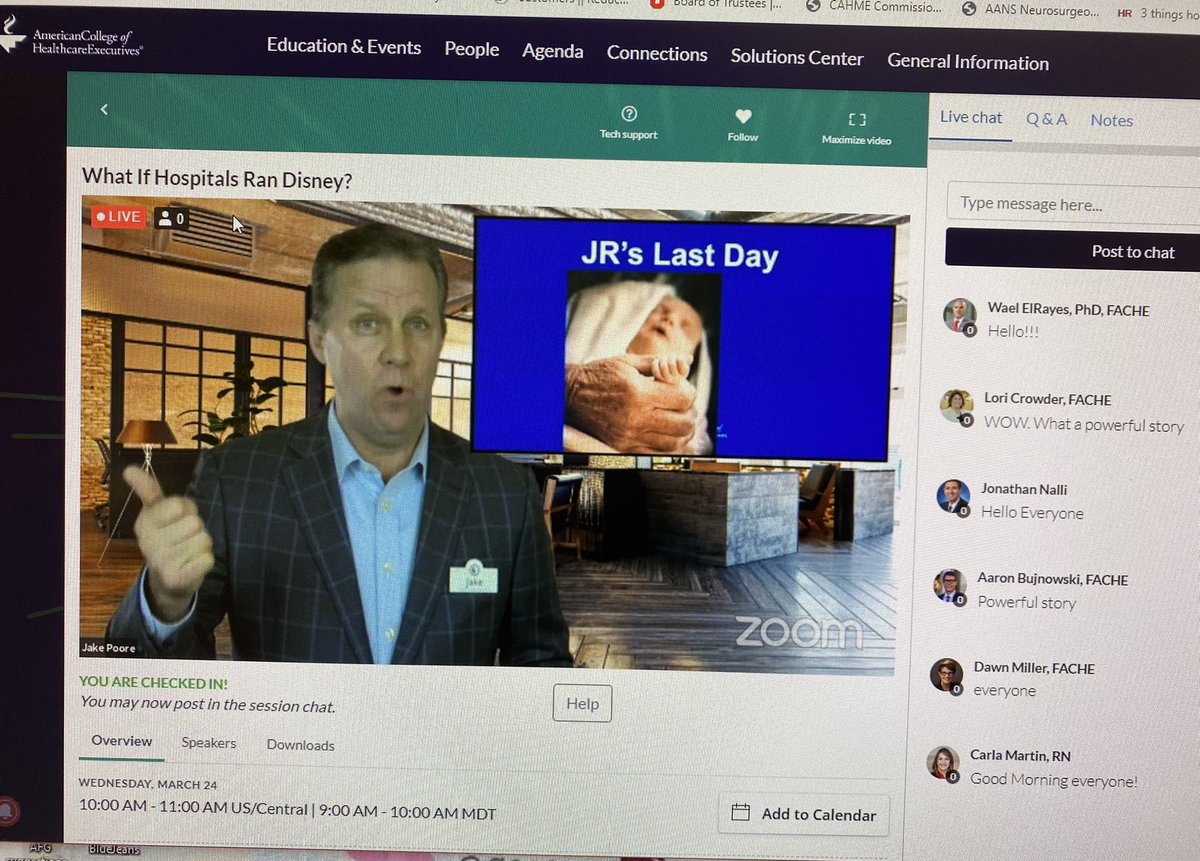Select the Speakers tab
Image resolution: width=1200 pixels, height=861 pixels.
point(209,743)
